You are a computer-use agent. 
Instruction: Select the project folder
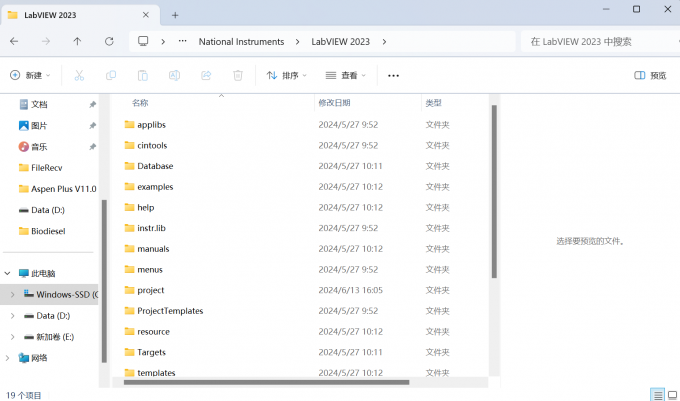tap(150, 290)
